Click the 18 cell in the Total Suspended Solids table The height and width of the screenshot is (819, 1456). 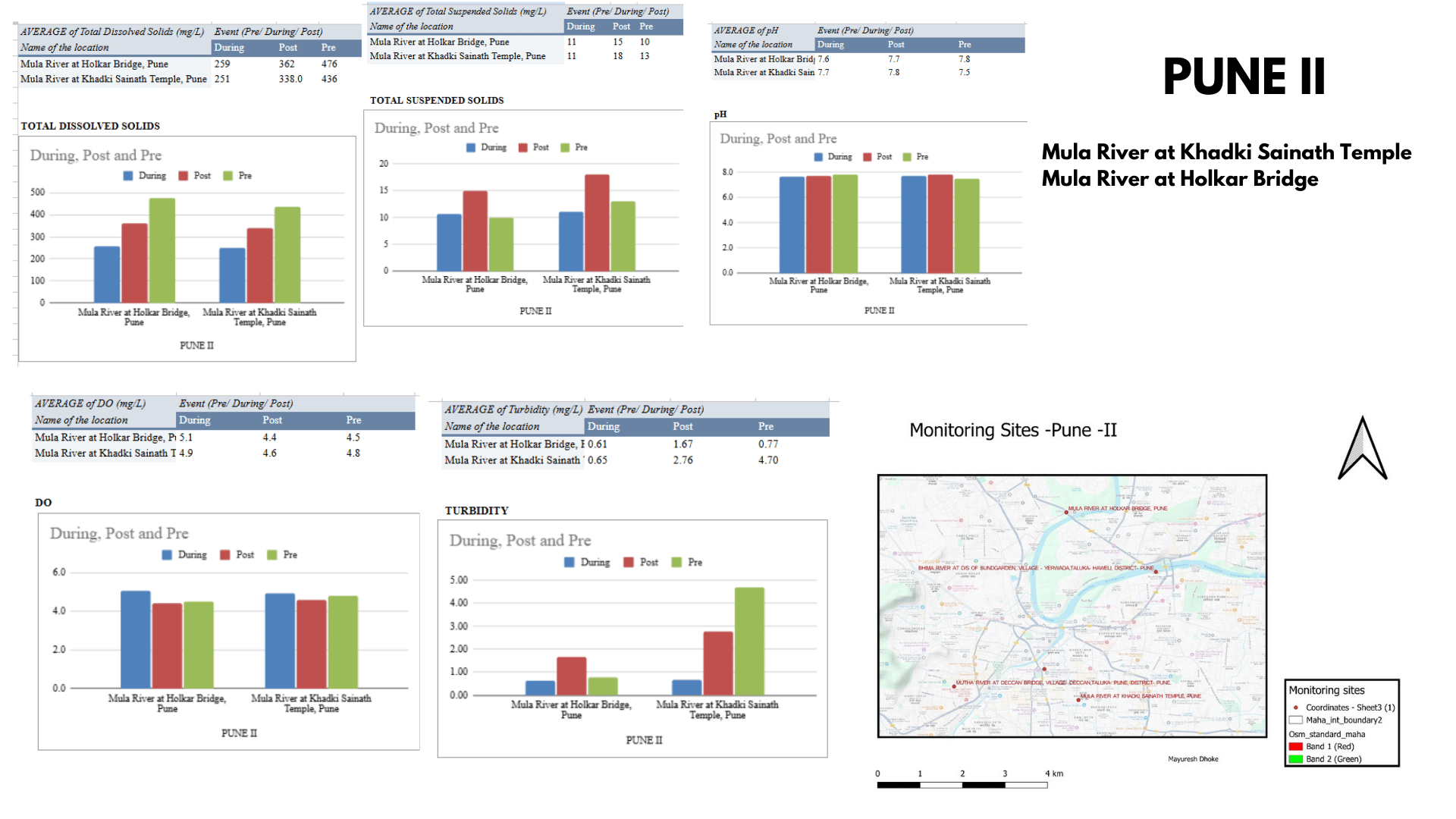618,56
